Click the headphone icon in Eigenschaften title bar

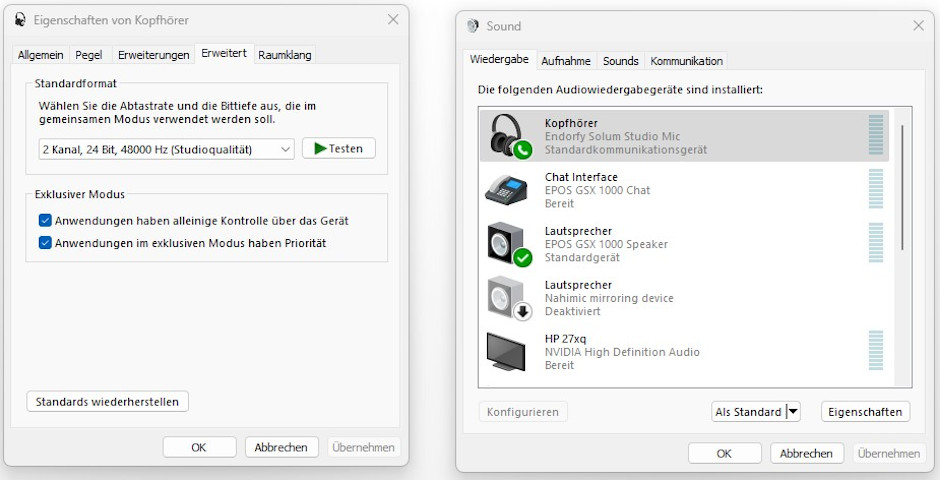21,20
